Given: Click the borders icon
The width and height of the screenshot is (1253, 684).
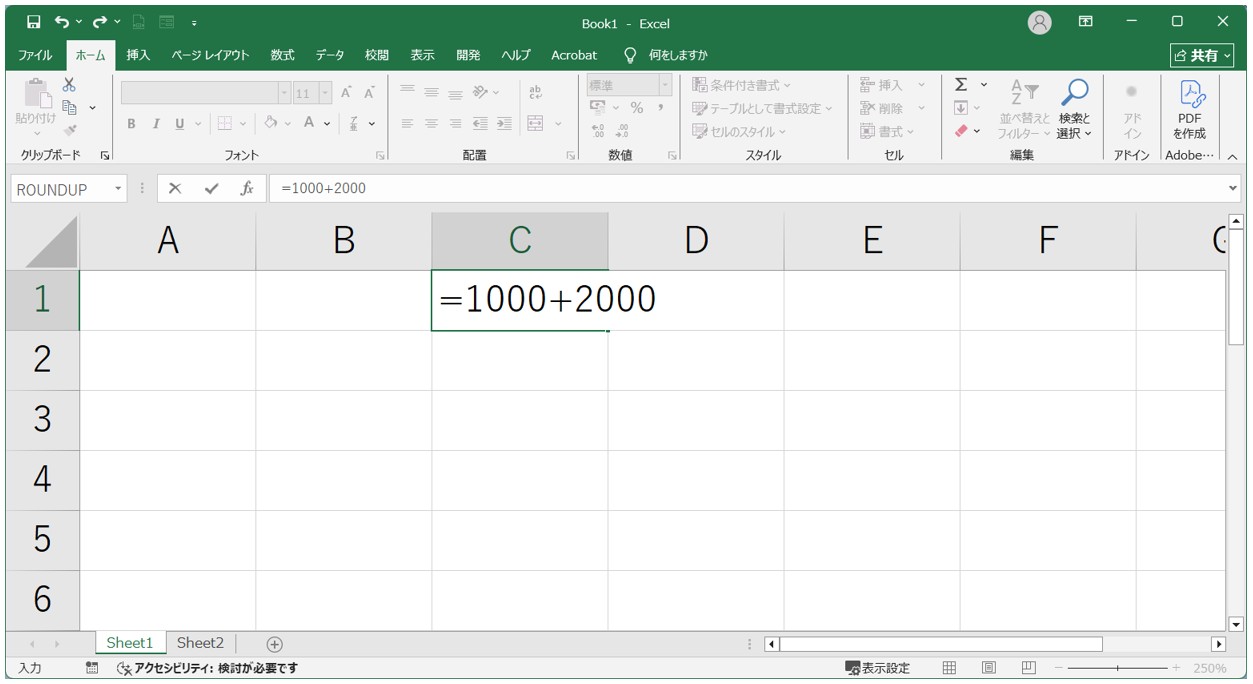Looking at the screenshot, I should click(224, 123).
